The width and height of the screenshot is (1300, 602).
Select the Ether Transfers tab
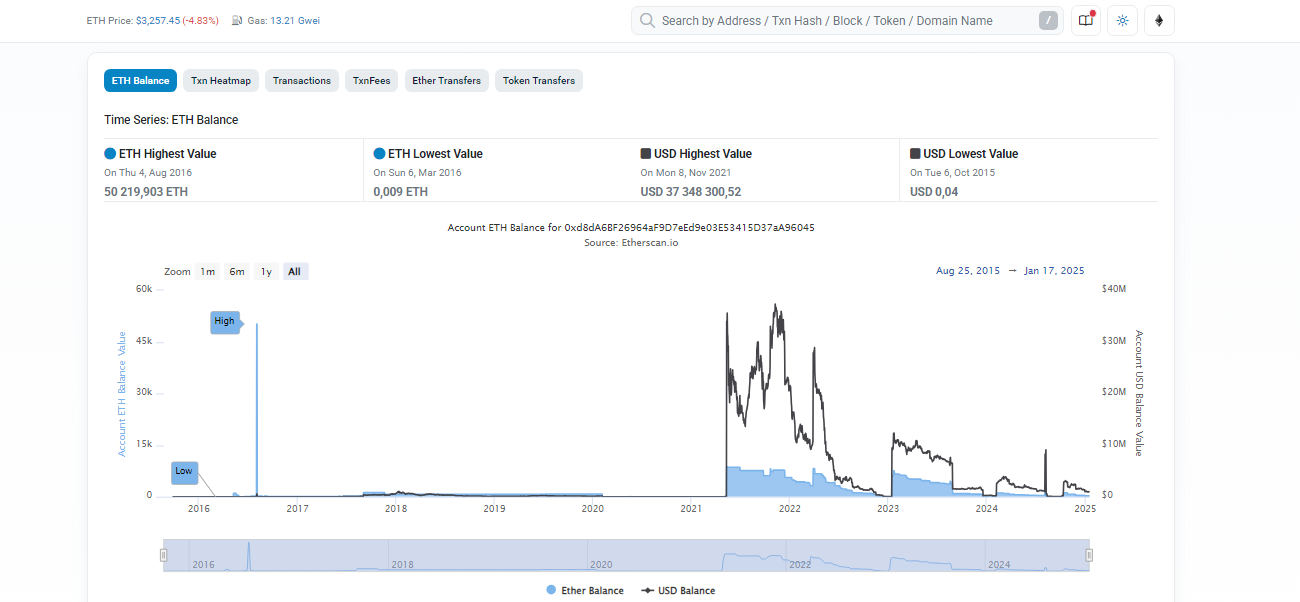tap(446, 81)
